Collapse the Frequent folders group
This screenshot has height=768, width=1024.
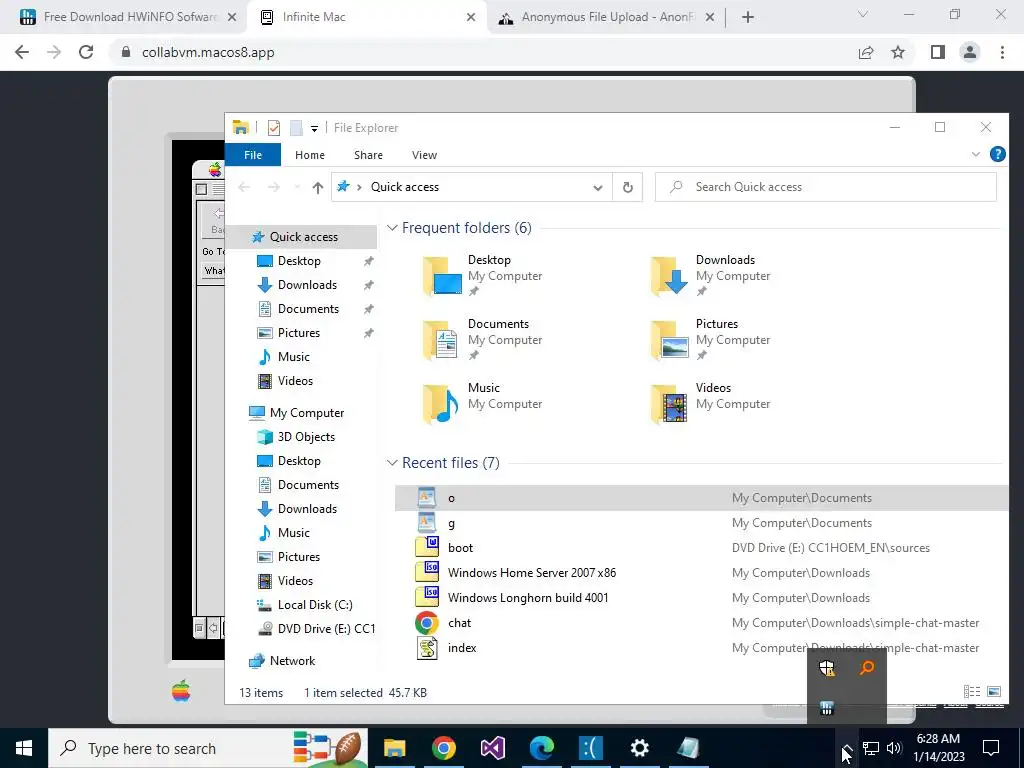pos(392,228)
